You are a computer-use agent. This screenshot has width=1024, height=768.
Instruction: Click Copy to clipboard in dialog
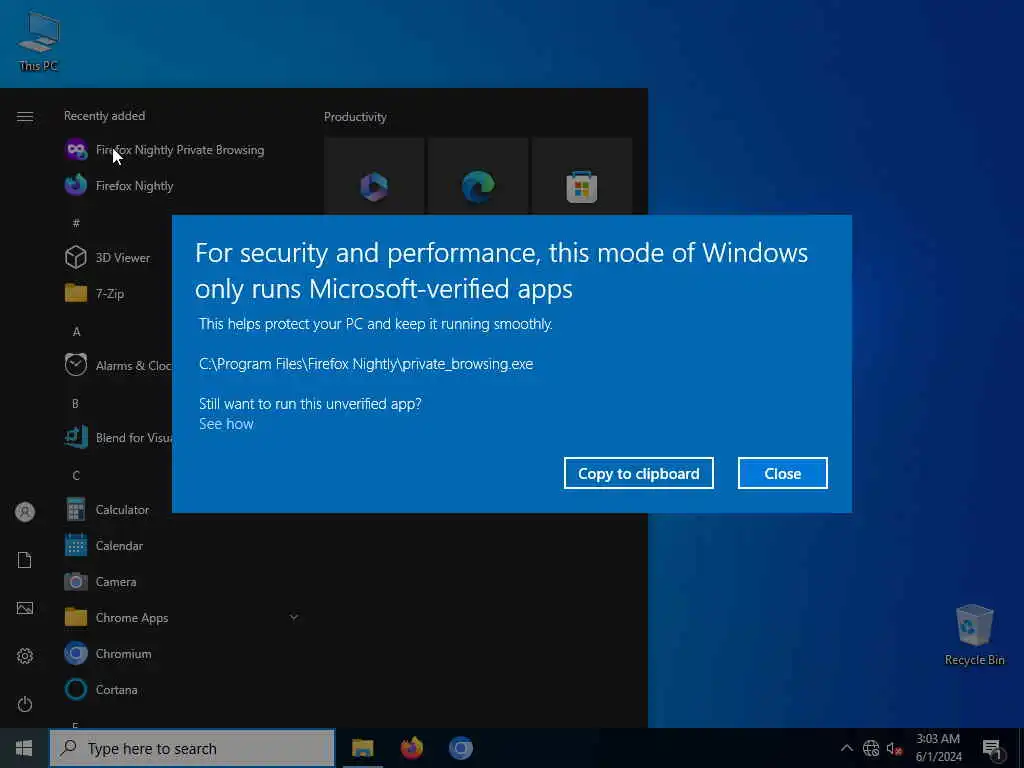point(639,473)
